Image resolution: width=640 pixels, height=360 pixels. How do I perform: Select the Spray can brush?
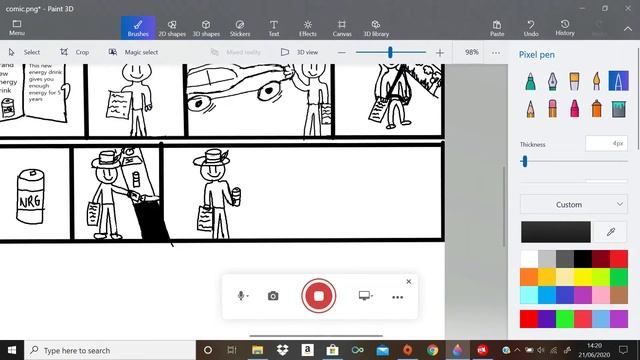596,109
